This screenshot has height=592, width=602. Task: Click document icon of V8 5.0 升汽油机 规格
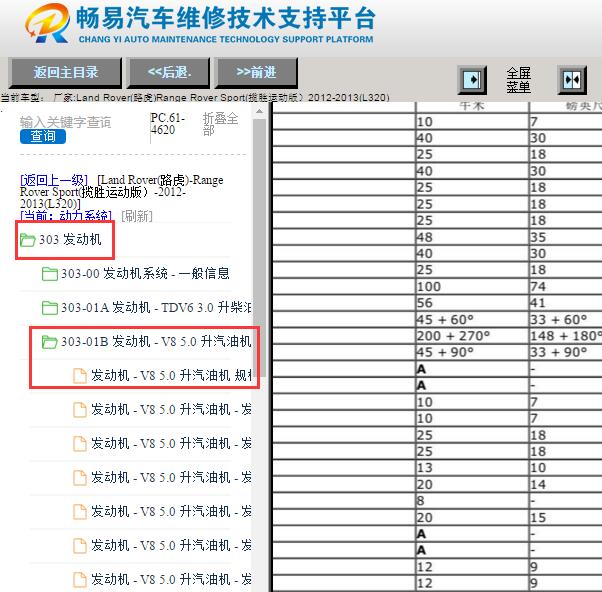point(79,376)
